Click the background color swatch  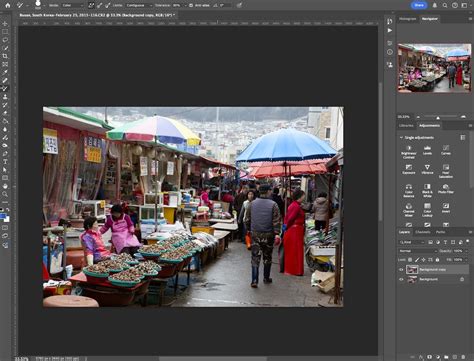7,219
